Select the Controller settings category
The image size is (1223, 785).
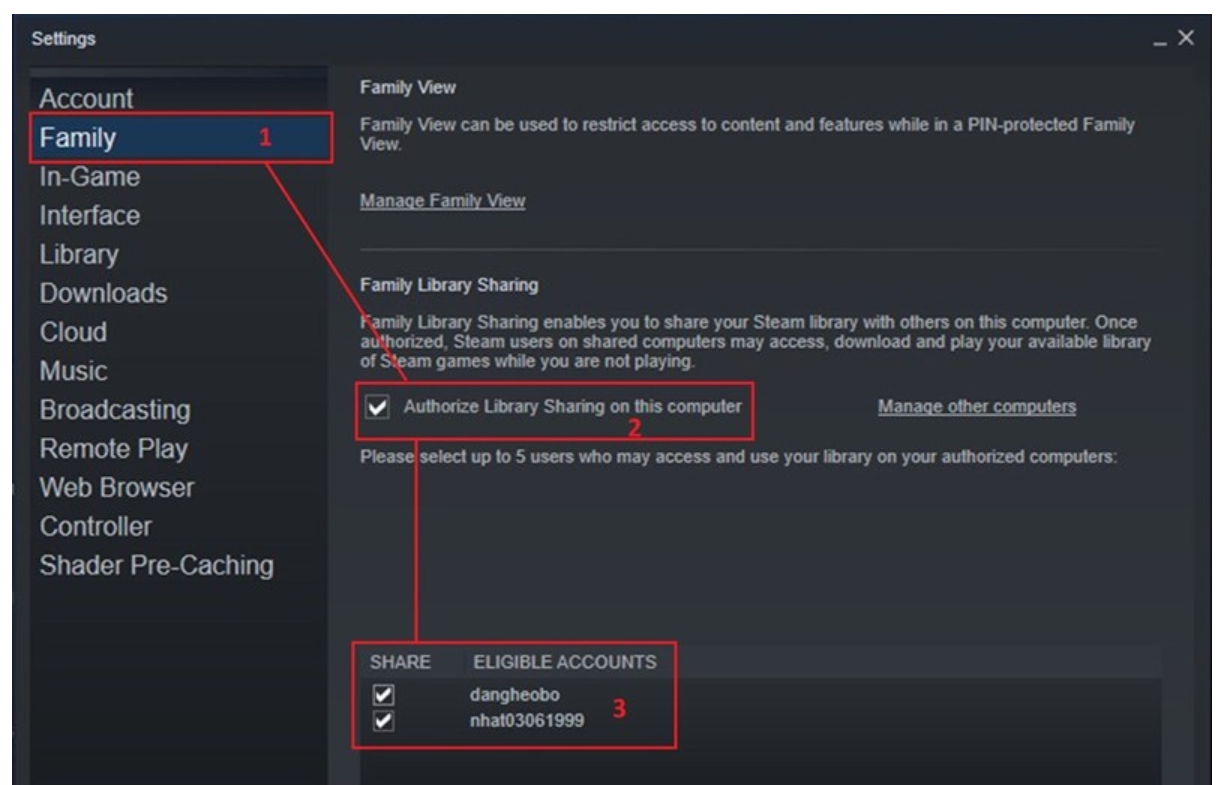coord(95,526)
